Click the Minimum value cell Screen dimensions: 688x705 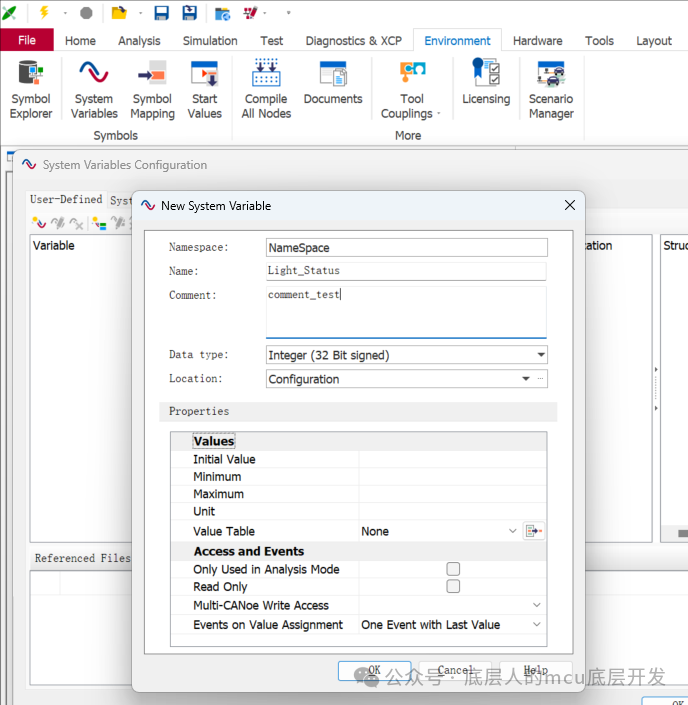coord(453,477)
